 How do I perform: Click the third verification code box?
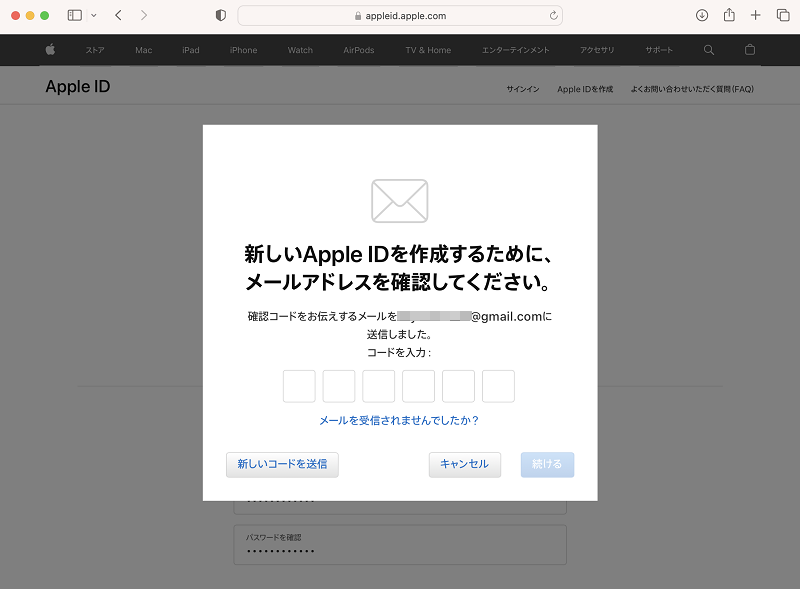(379, 386)
